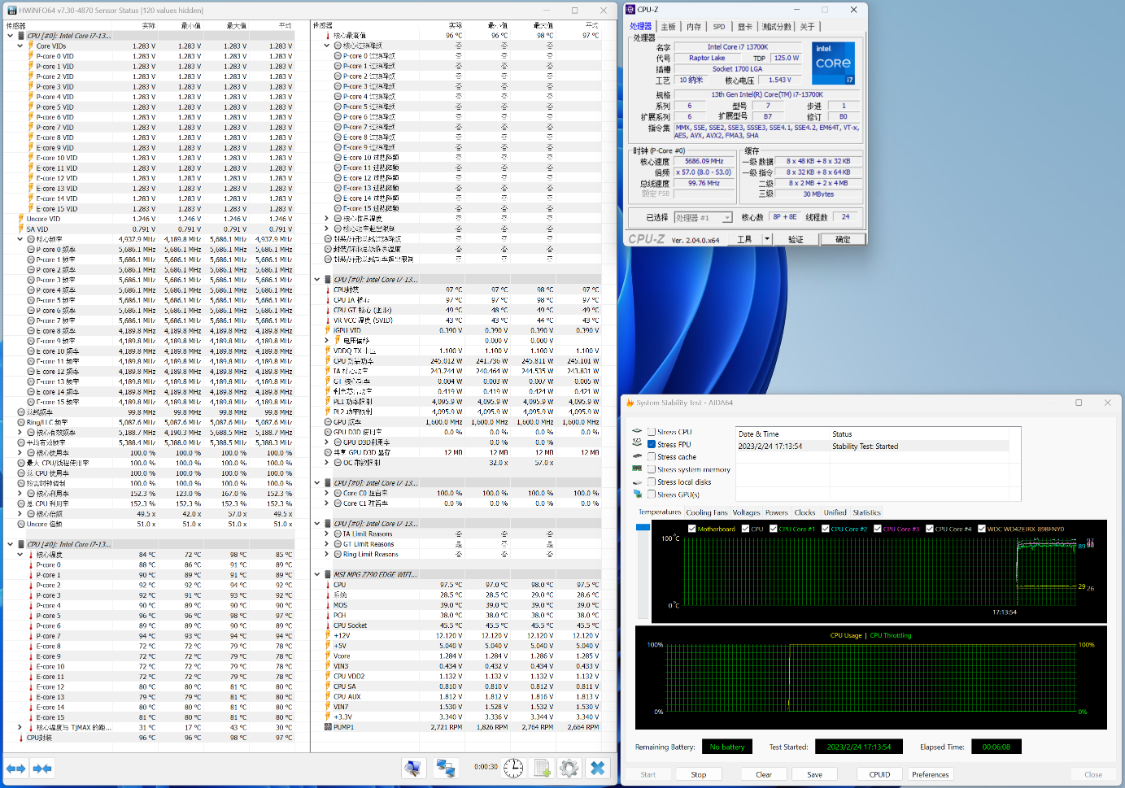This screenshot has width=1125, height=788.
Task: Click HWiNFO expand columns arrows icon
Action: pos(15,768)
